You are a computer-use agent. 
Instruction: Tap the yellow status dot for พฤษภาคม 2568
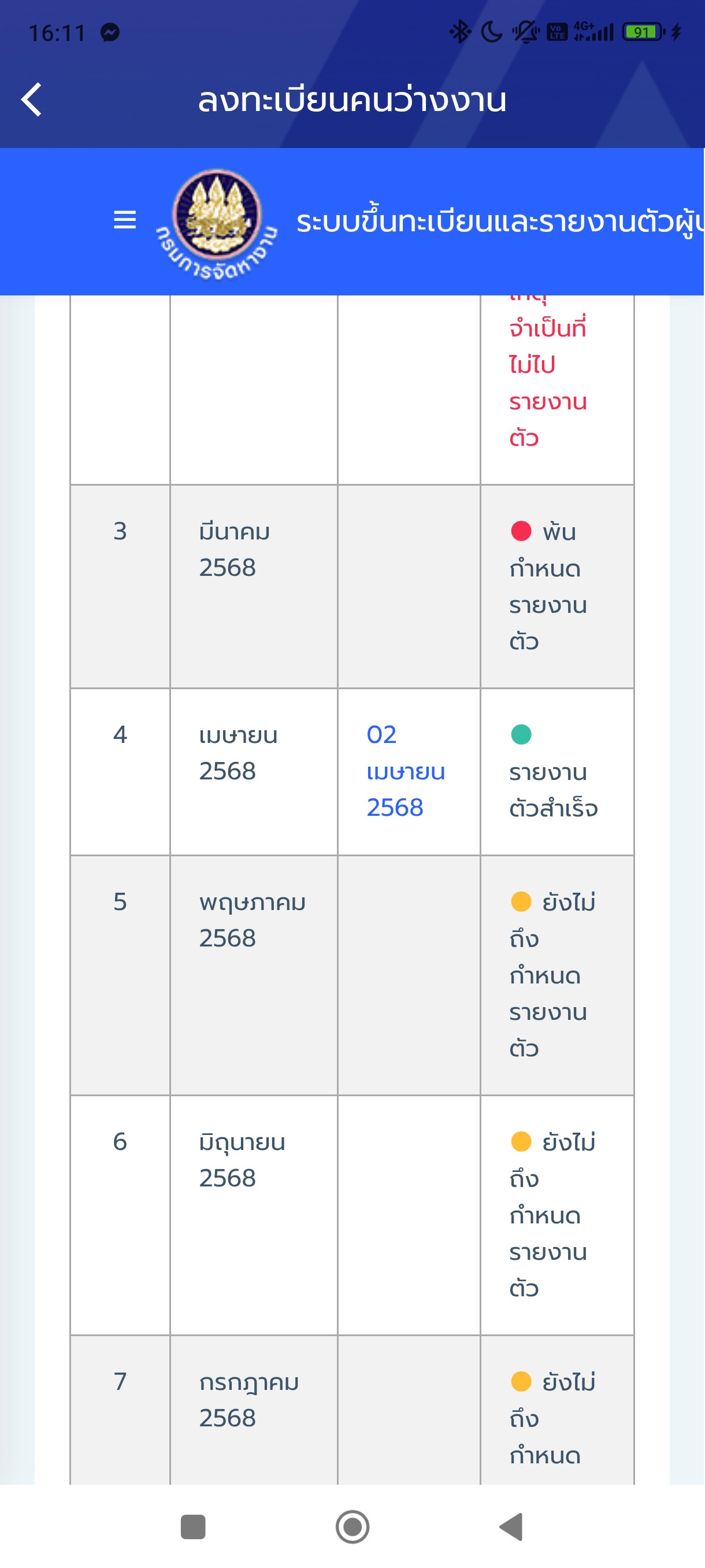click(521, 901)
